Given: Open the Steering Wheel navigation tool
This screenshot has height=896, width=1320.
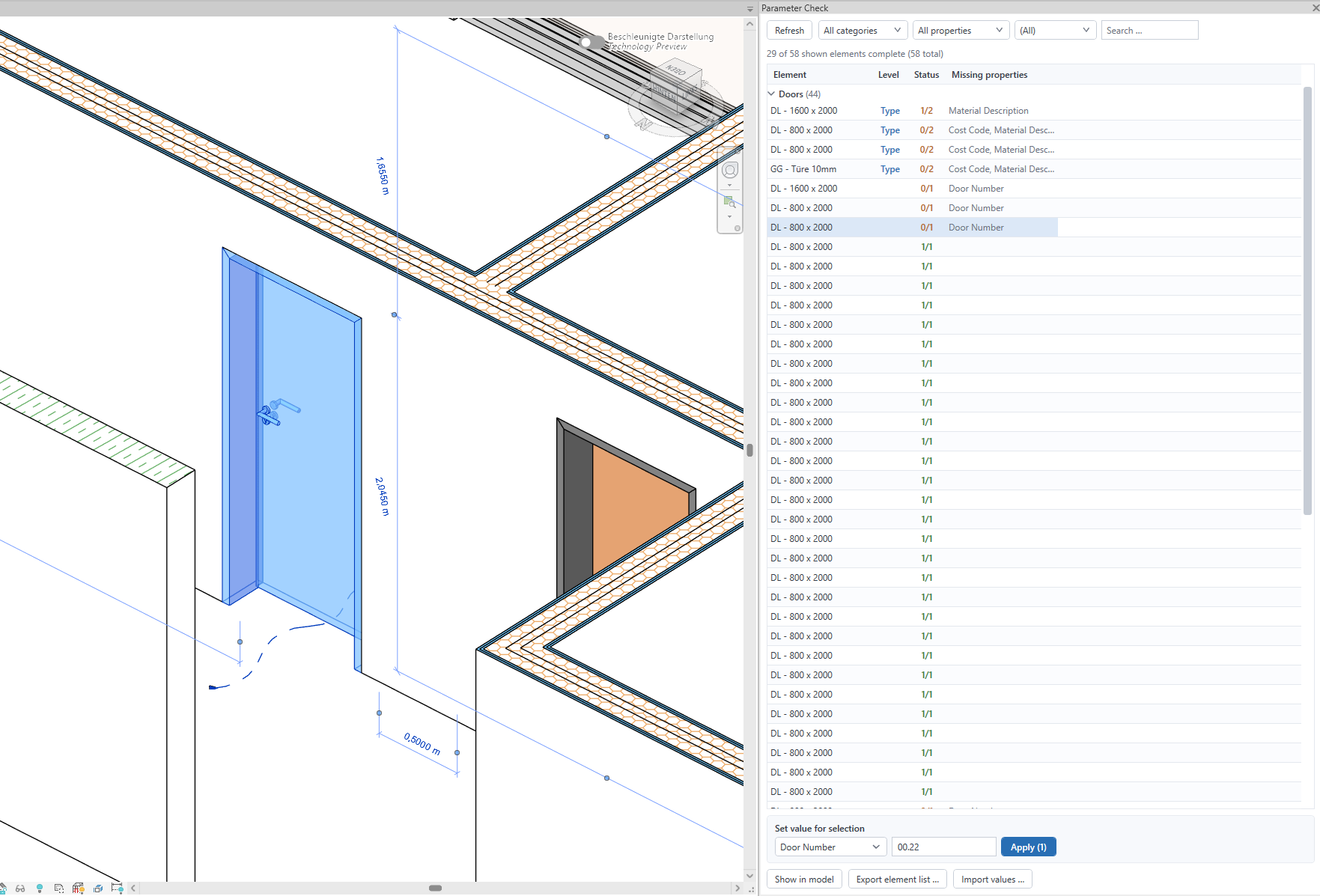Looking at the screenshot, I should click(x=730, y=170).
